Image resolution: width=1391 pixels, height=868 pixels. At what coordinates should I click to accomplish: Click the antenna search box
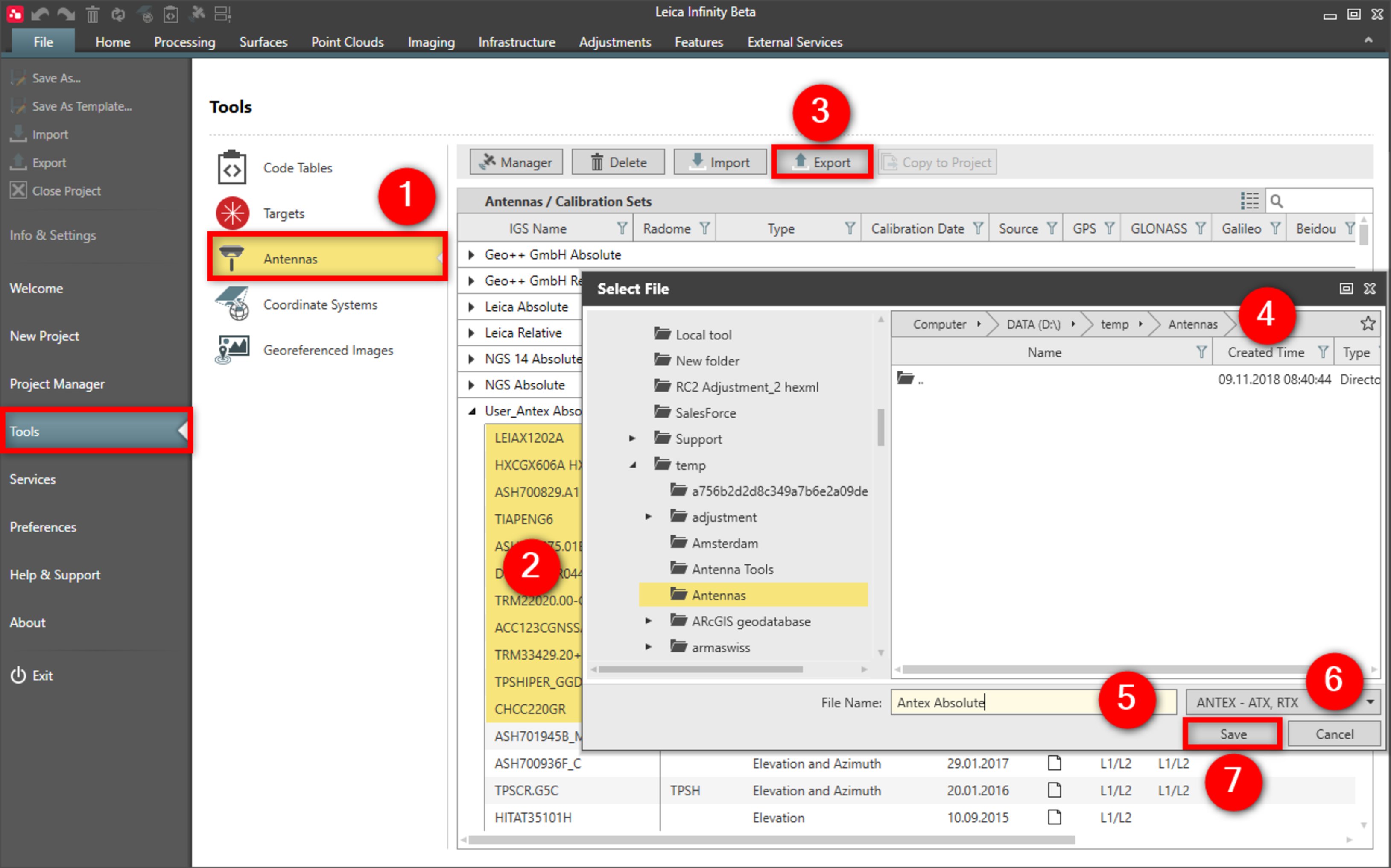tap(1319, 201)
